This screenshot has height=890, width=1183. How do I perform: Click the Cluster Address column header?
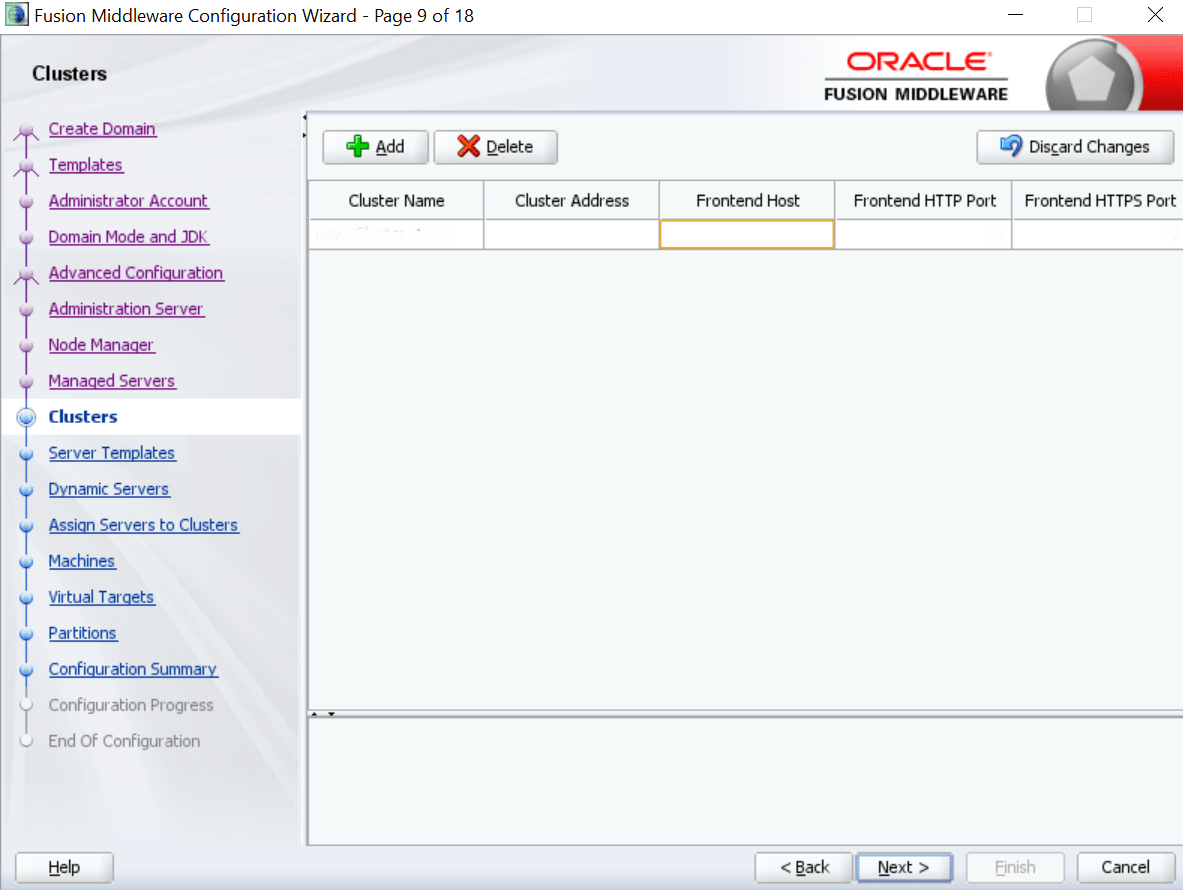point(572,201)
